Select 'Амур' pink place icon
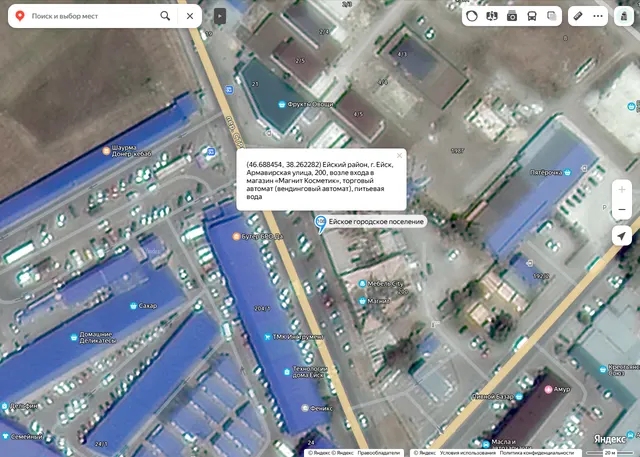This screenshot has width=640, height=457. coord(549,389)
